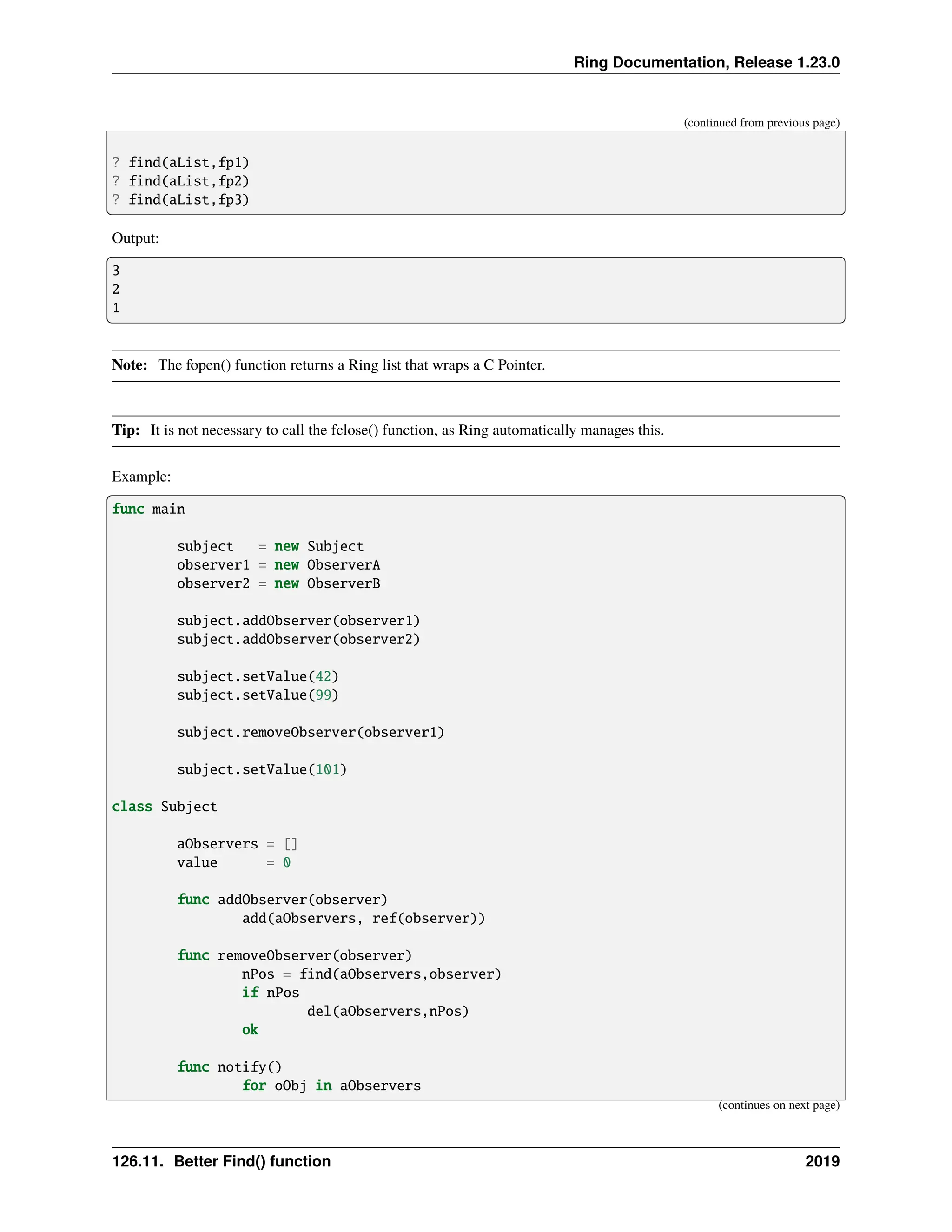Click 'func removeObserver(observer)' line
The height and width of the screenshot is (1232, 952).
(294, 955)
